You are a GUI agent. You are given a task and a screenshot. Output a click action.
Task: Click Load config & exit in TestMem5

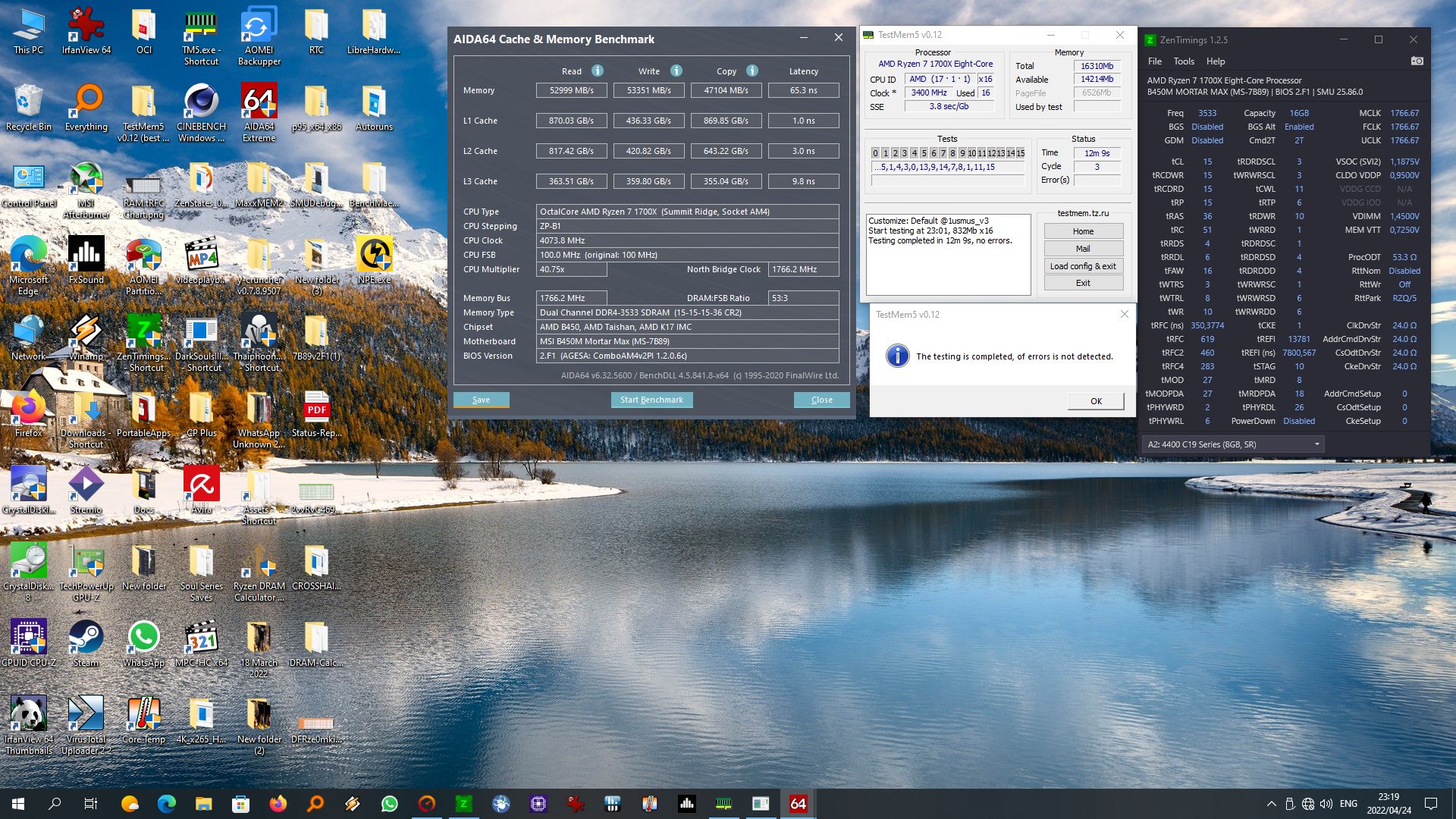[x=1083, y=266]
